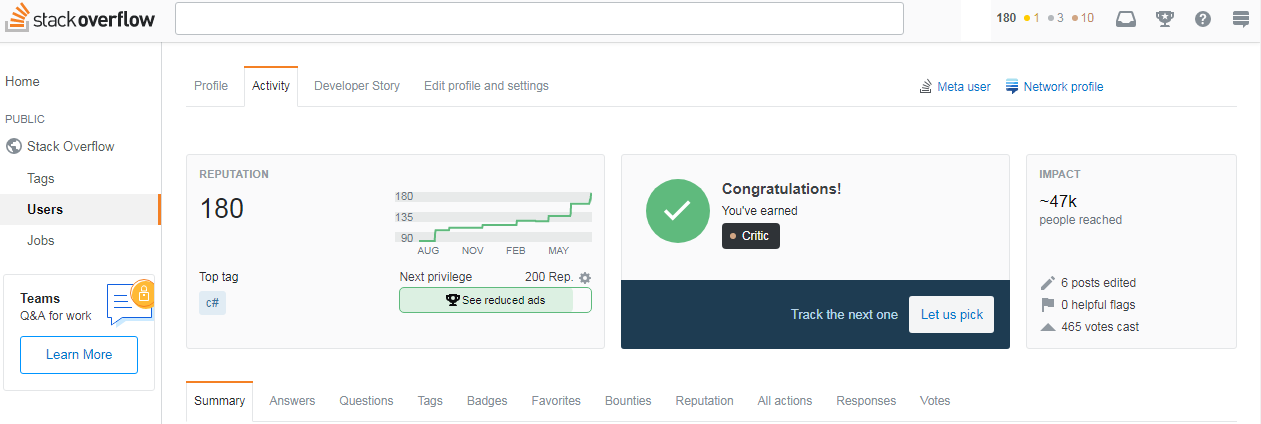Open next privilege settings gear icon

(585, 277)
